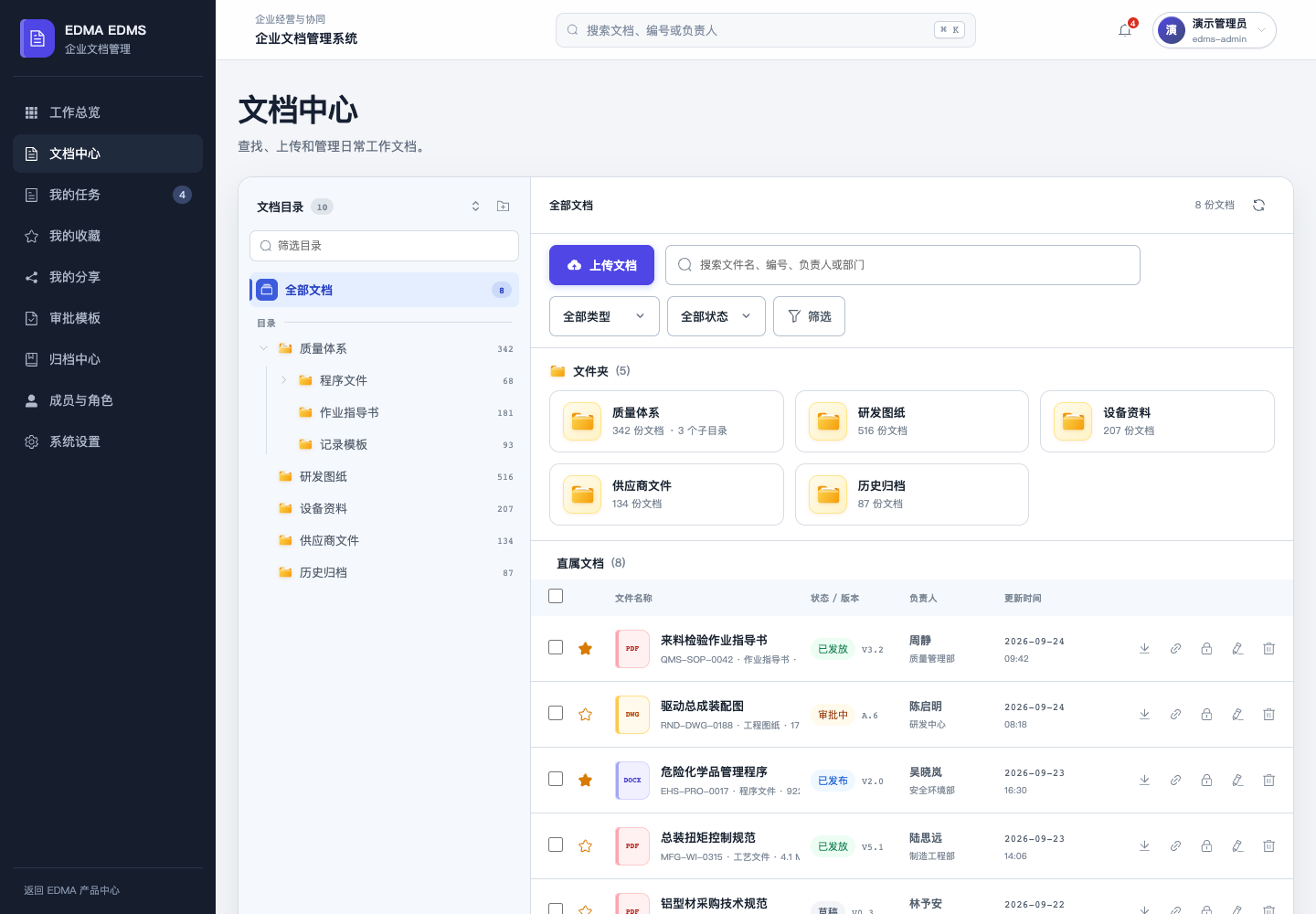Download 总装扭矩控制规范 file

[1144, 846]
